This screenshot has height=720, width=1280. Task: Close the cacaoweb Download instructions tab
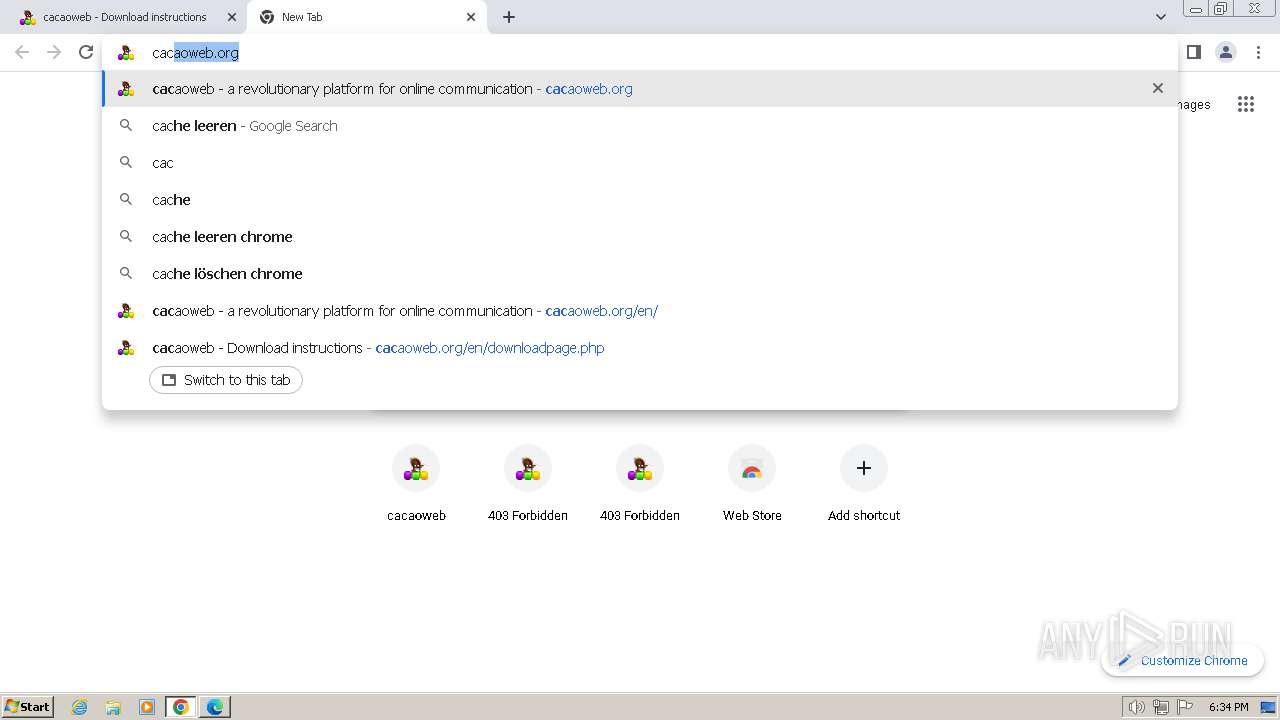232,17
